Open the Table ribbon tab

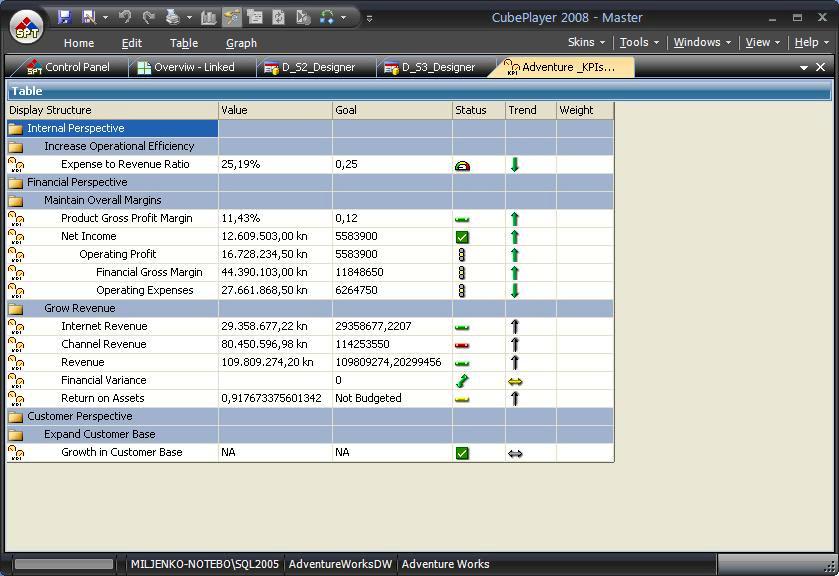[184, 43]
